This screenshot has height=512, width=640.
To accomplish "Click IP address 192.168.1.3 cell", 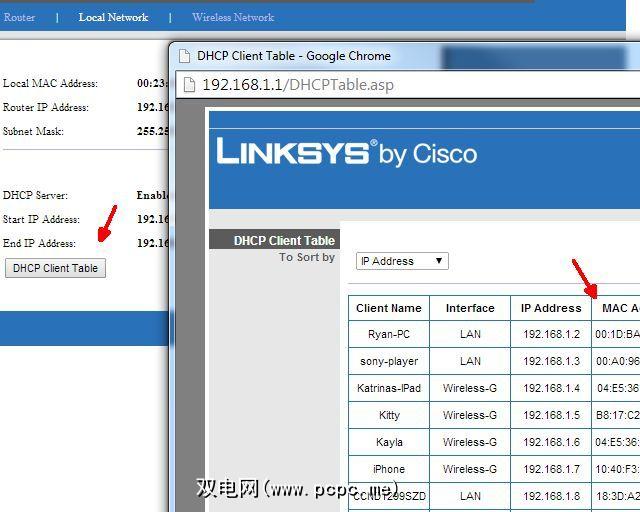I will click(x=551, y=361).
